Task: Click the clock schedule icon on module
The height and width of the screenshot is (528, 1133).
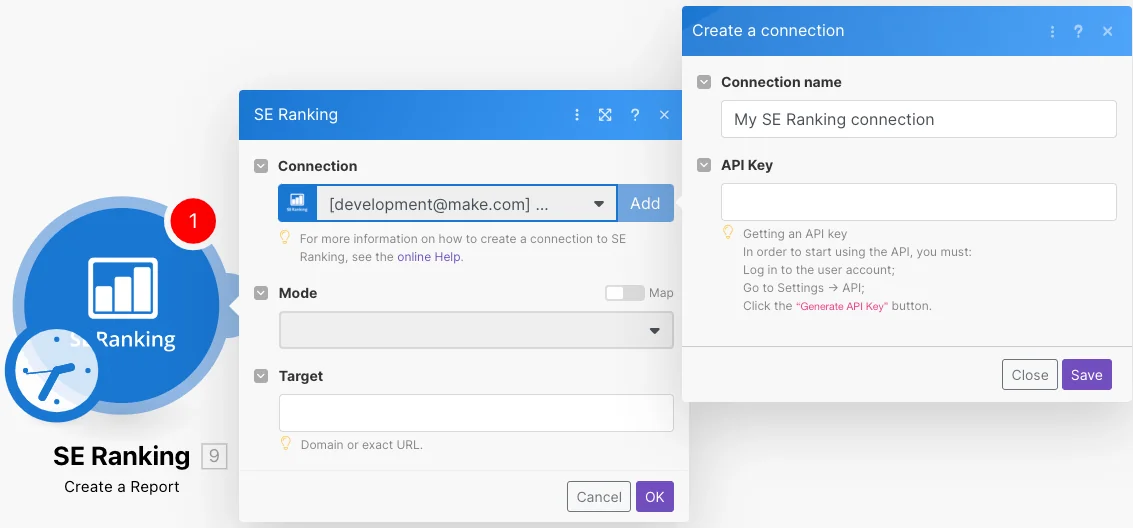Action: coord(52,371)
